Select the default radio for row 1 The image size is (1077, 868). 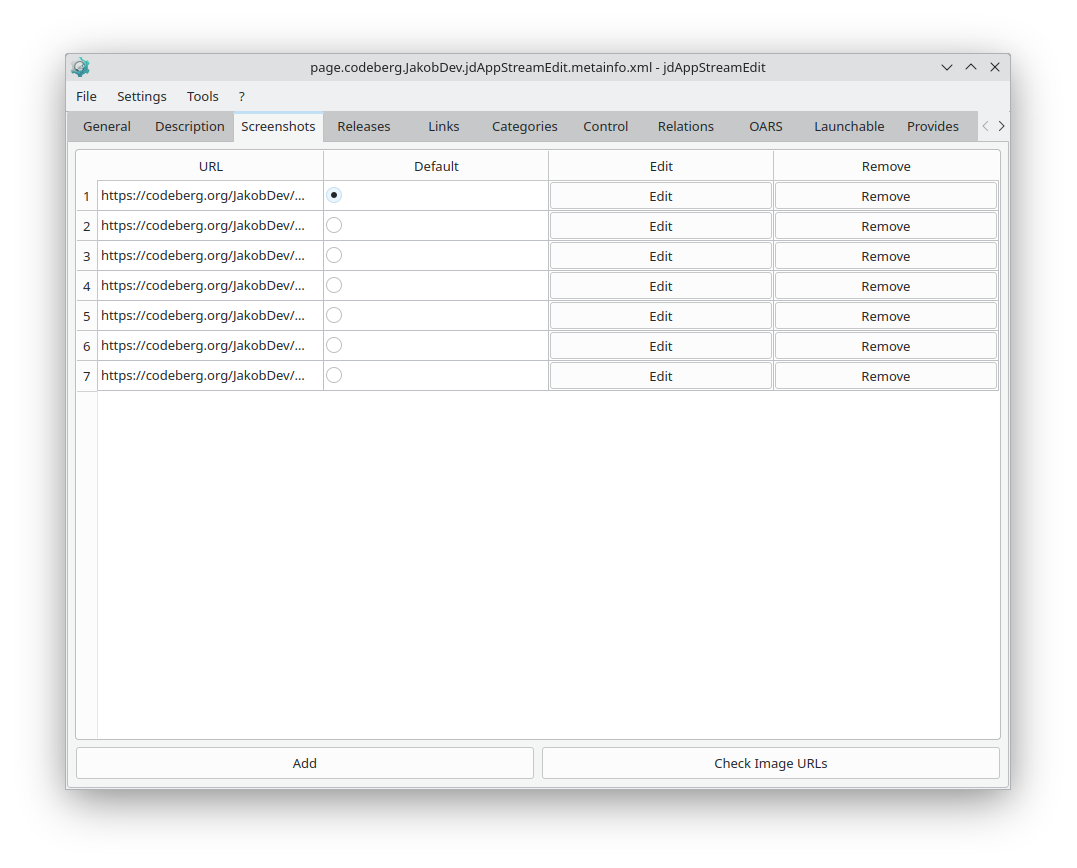tap(334, 195)
